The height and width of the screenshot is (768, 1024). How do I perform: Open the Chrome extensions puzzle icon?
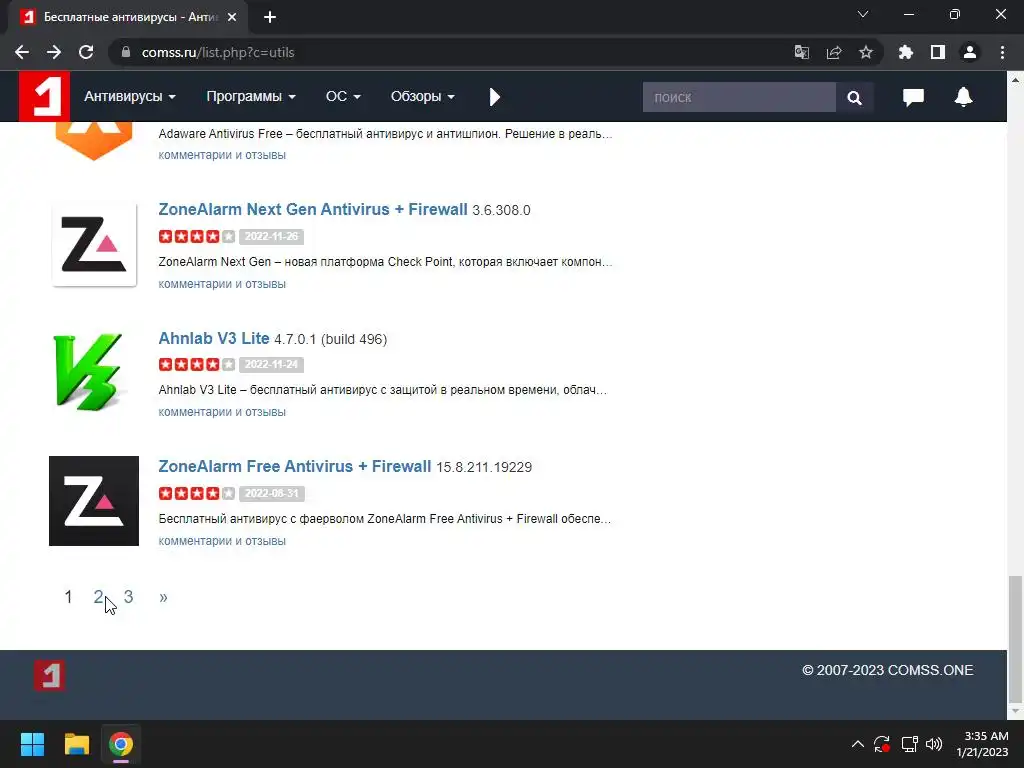[x=905, y=52]
